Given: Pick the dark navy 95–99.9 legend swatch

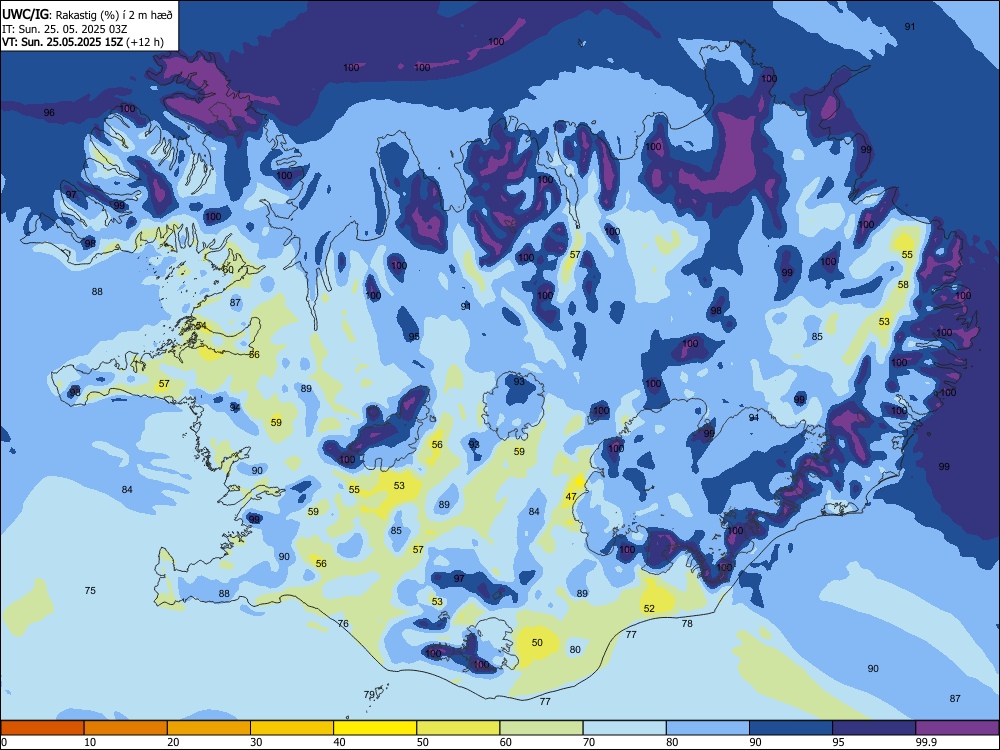Looking at the screenshot, I should (874, 728).
